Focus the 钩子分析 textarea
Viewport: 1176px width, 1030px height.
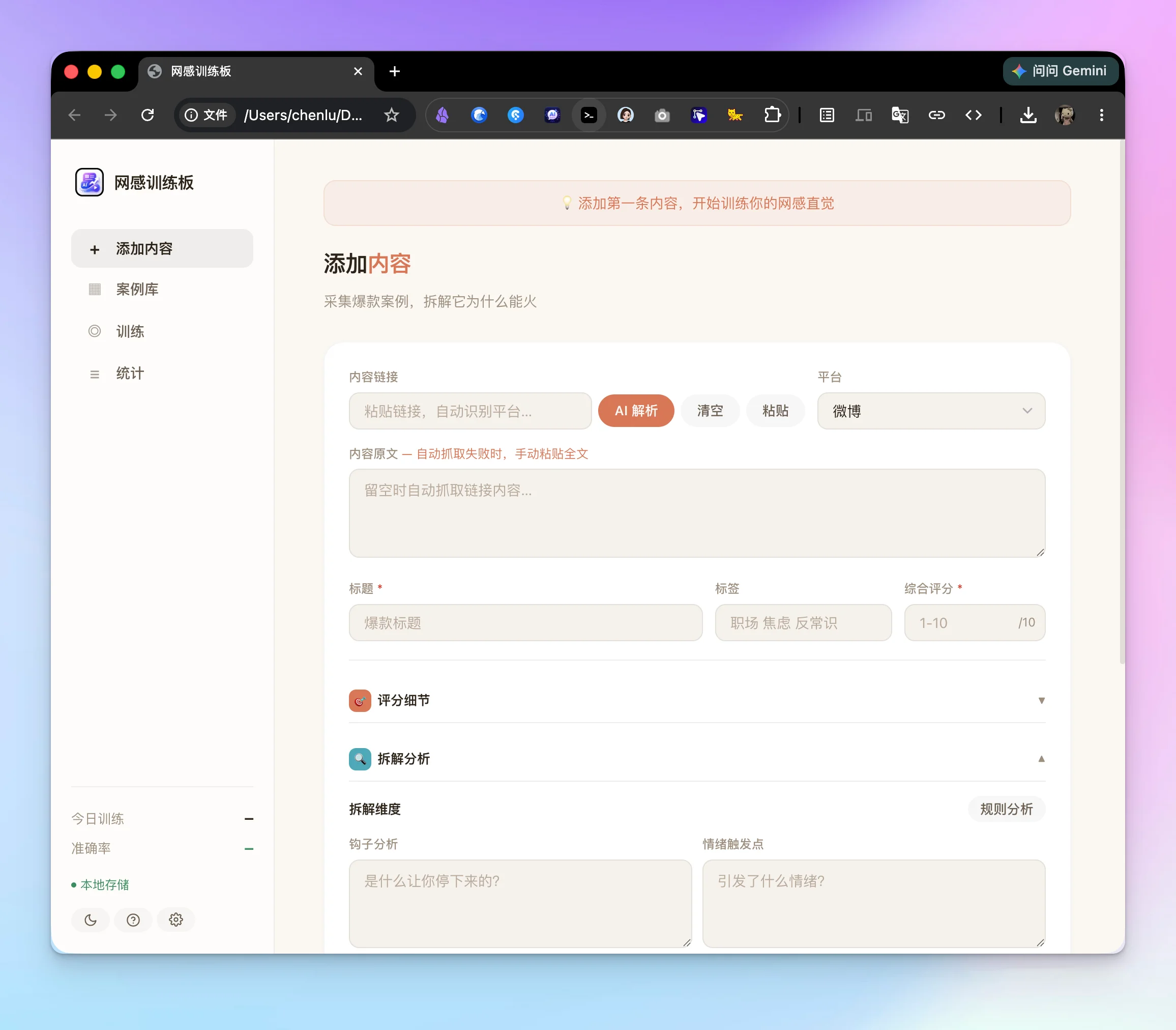[520, 904]
